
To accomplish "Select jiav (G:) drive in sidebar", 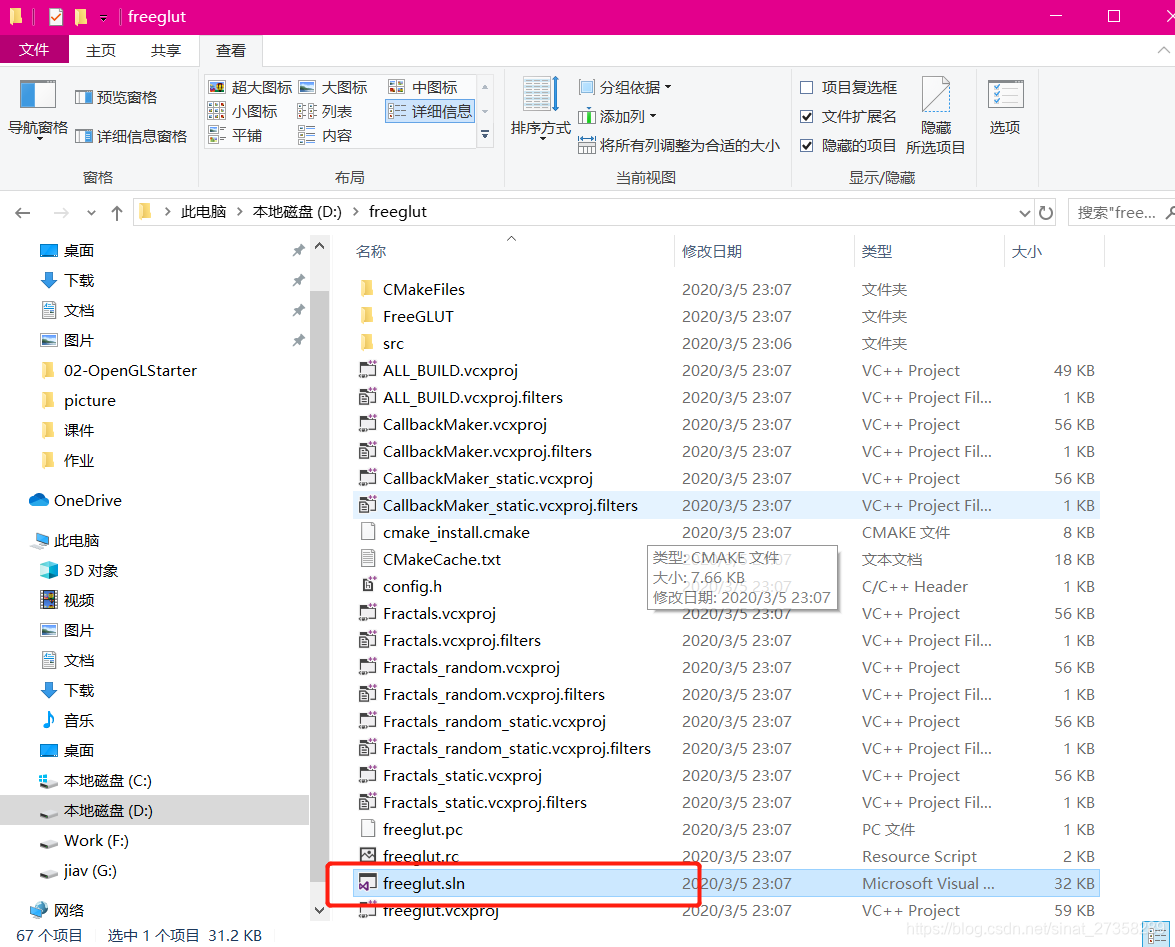I will 79,871.
